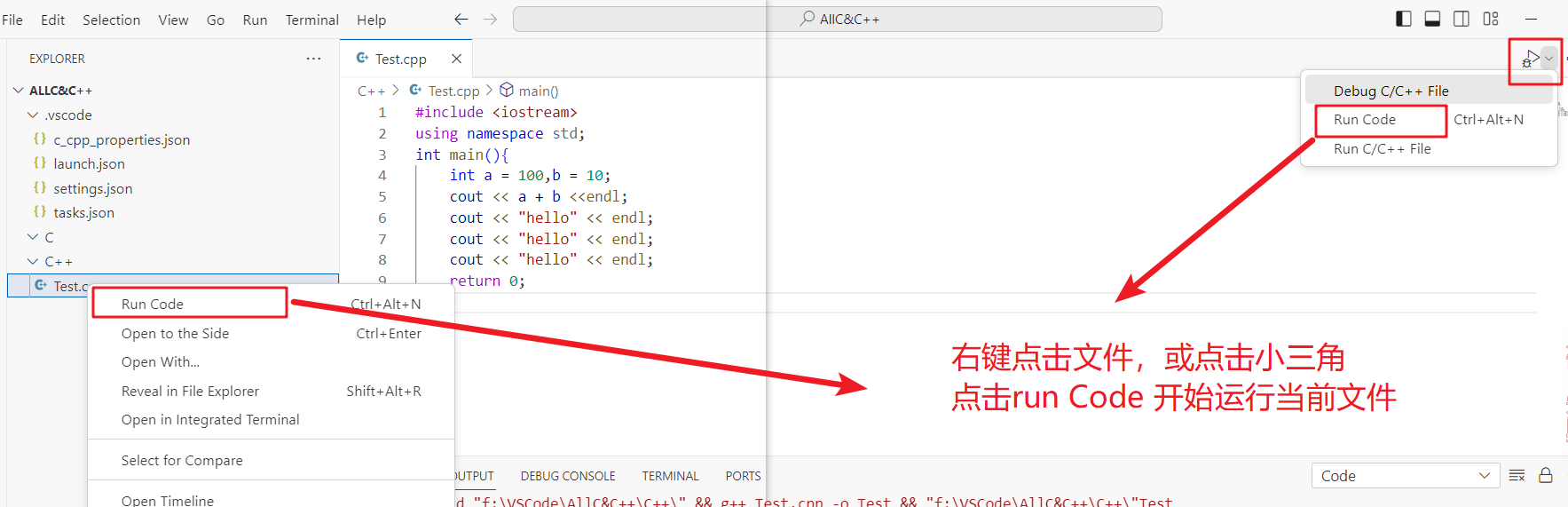
Task: Switch to the PORTS tab
Action: tap(743, 476)
